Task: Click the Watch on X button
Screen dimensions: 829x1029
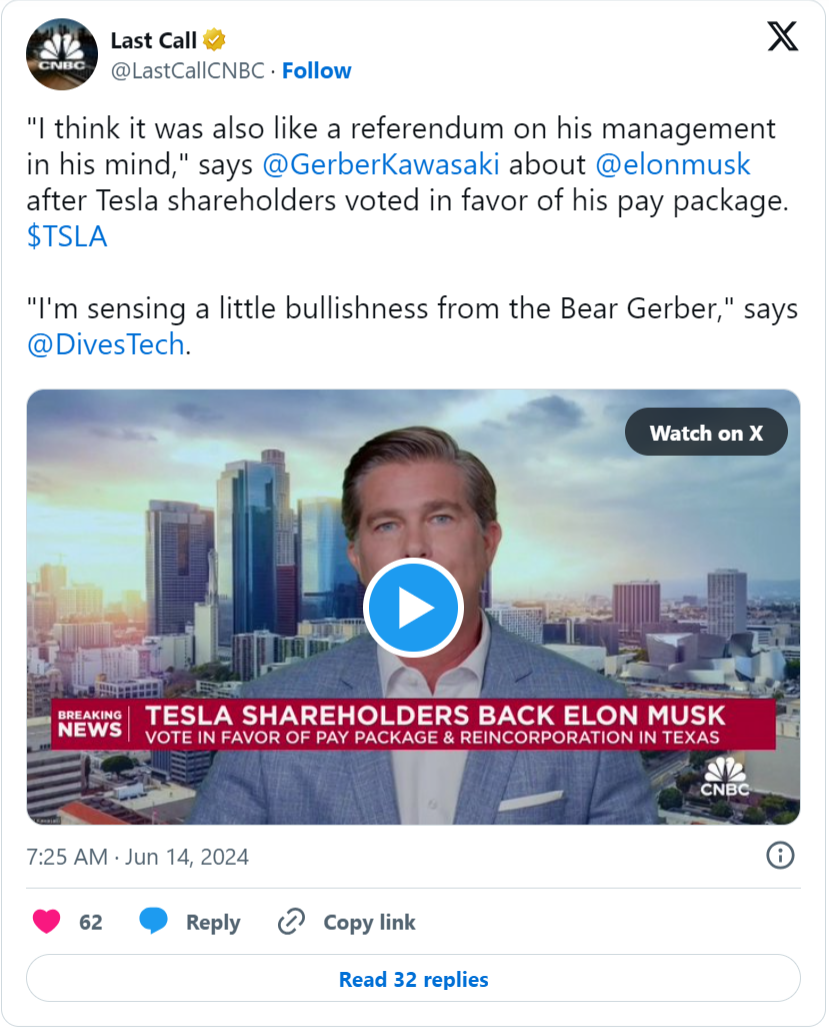Action: pyautogui.click(x=706, y=433)
